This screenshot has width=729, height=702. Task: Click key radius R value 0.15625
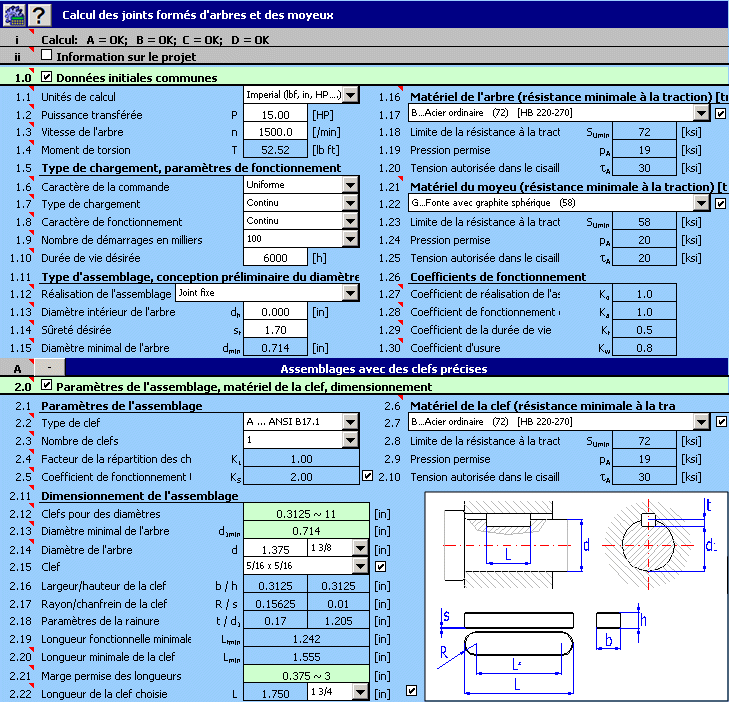[275, 604]
